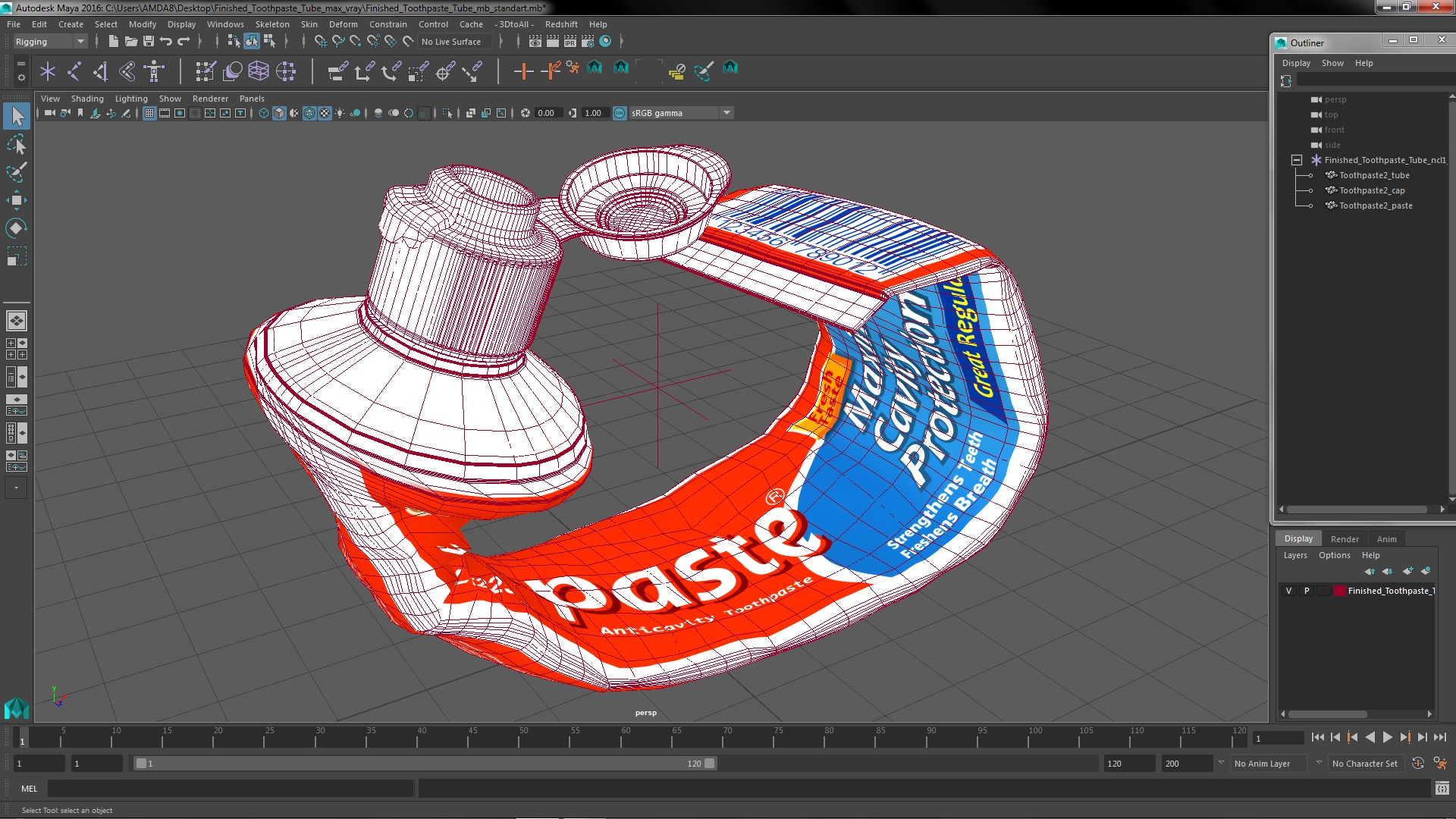
Task: Step forward one key button
Action: [1405, 737]
